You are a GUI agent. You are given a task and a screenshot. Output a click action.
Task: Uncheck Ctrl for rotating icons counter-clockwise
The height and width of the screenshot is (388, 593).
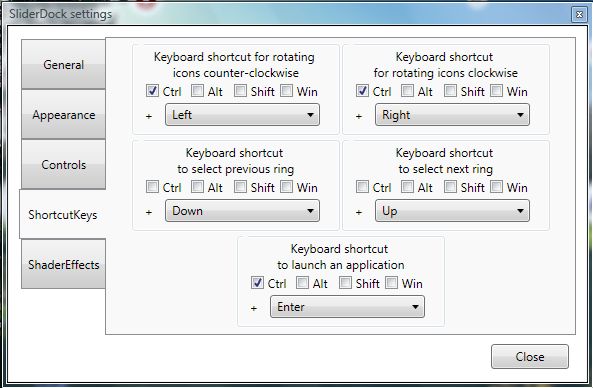(152, 91)
